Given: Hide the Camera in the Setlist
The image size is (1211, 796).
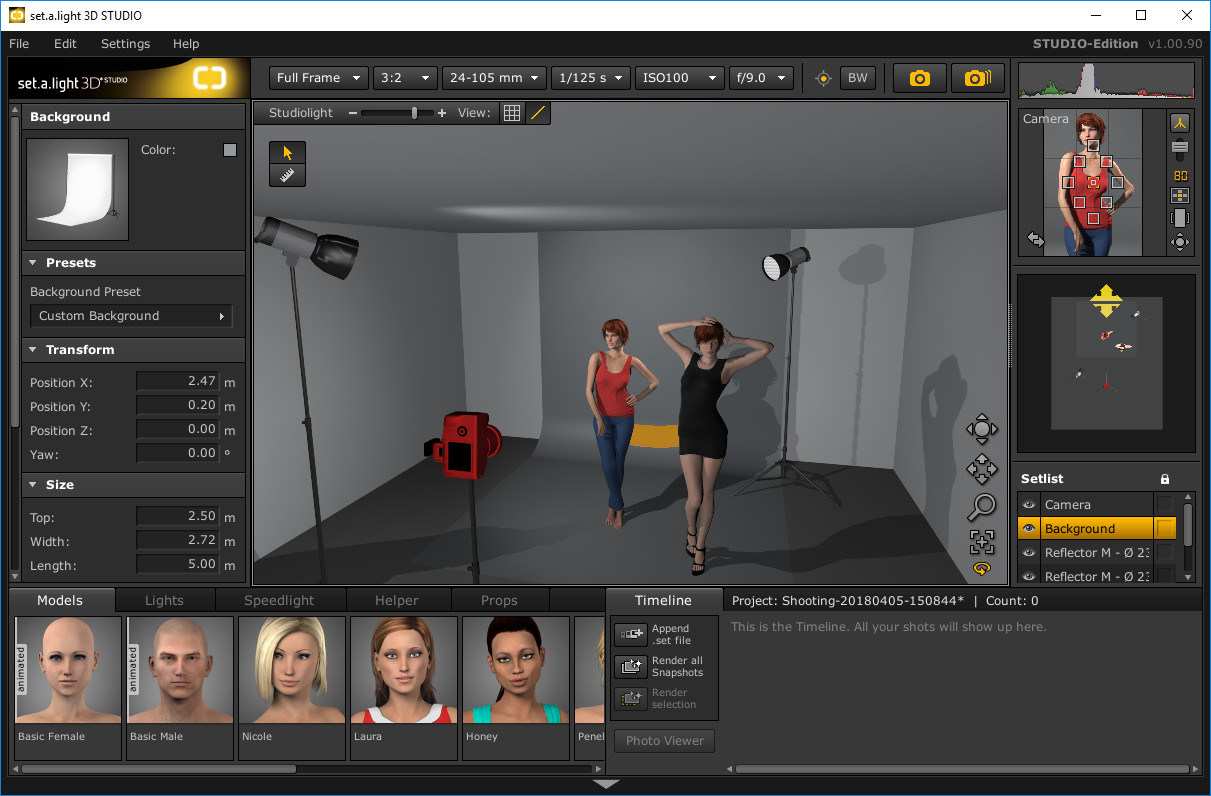Looking at the screenshot, I should point(1029,505).
